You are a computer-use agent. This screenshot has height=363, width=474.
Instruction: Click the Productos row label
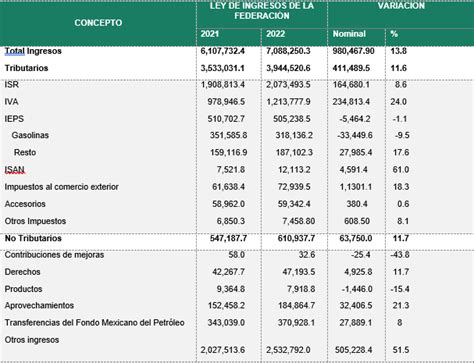pos(23,289)
